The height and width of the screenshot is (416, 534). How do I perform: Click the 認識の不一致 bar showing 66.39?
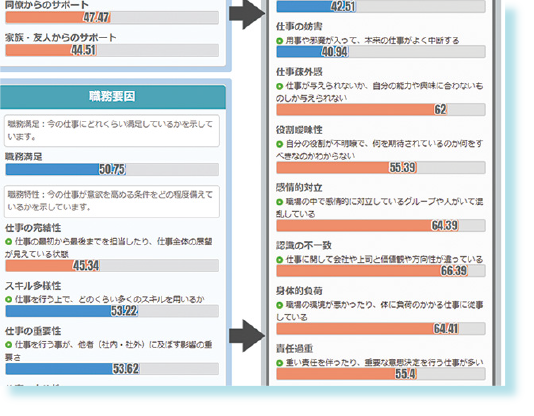pos(381,271)
